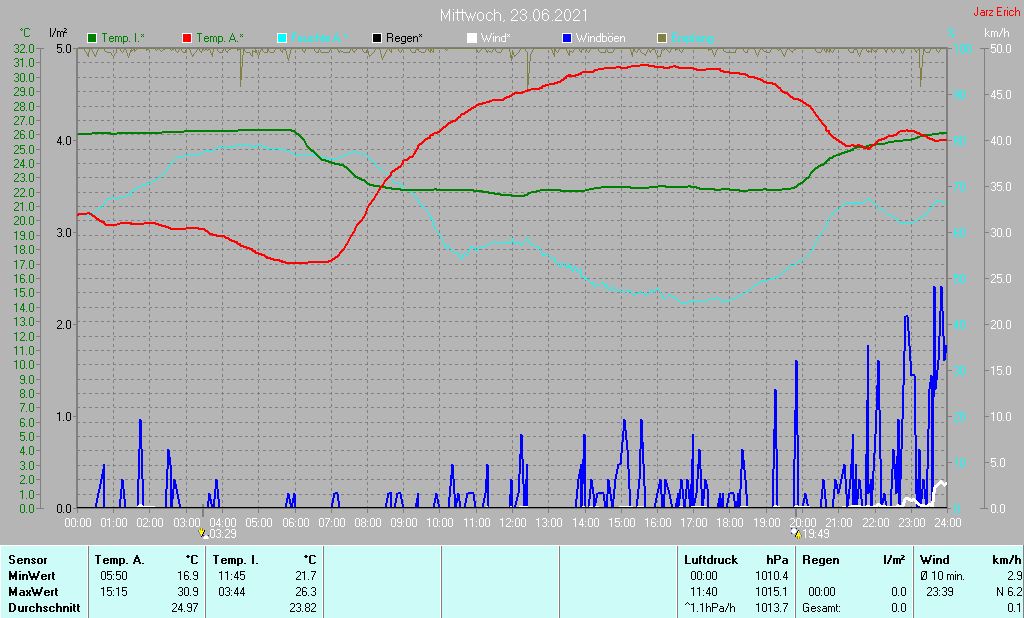The width and height of the screenshot is (1024, 618).
Task: Click the pressure average '1013.7'
Action: pyautogui.click(x=771, y=608)
